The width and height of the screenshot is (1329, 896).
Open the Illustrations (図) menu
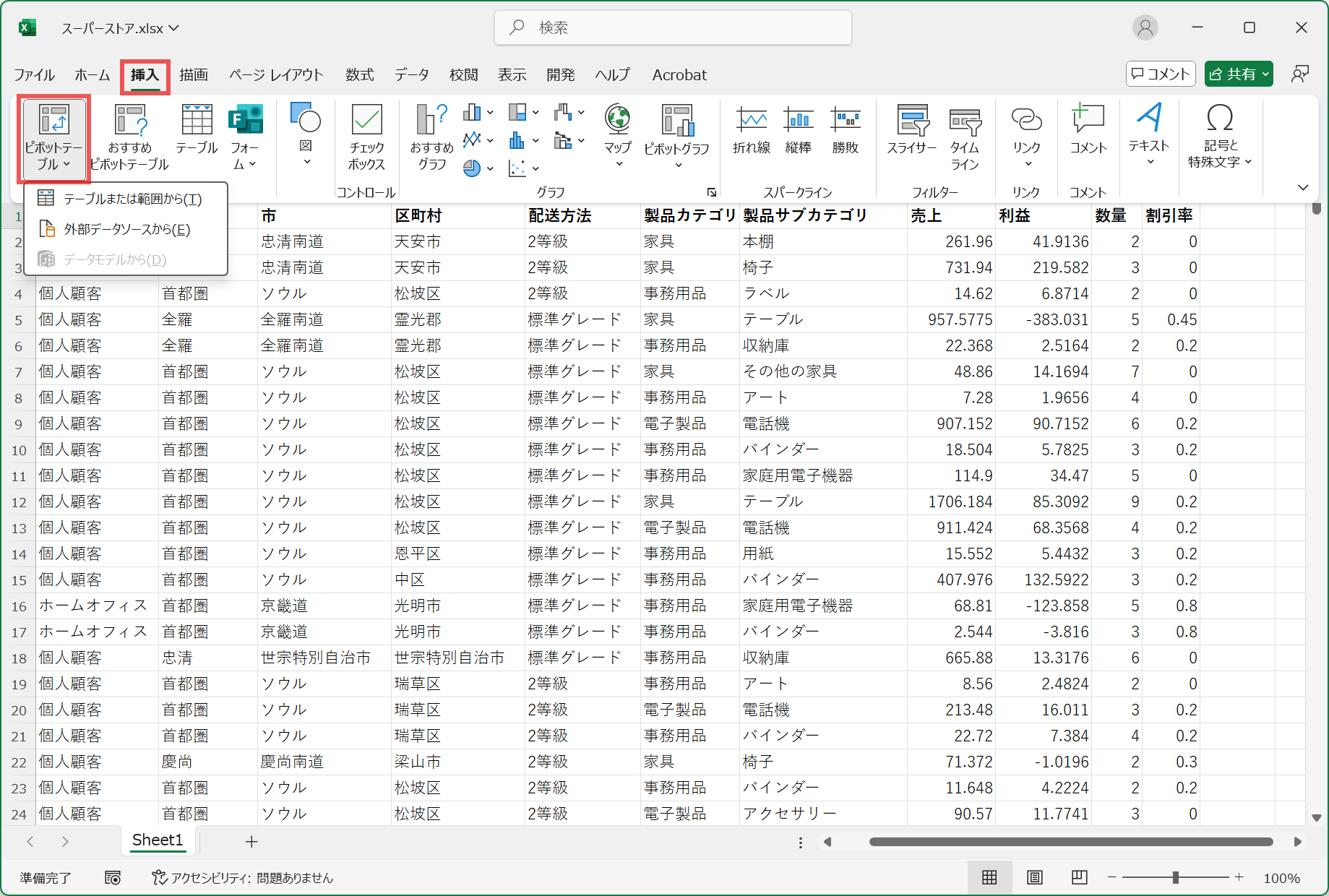(x=306, y=136)
